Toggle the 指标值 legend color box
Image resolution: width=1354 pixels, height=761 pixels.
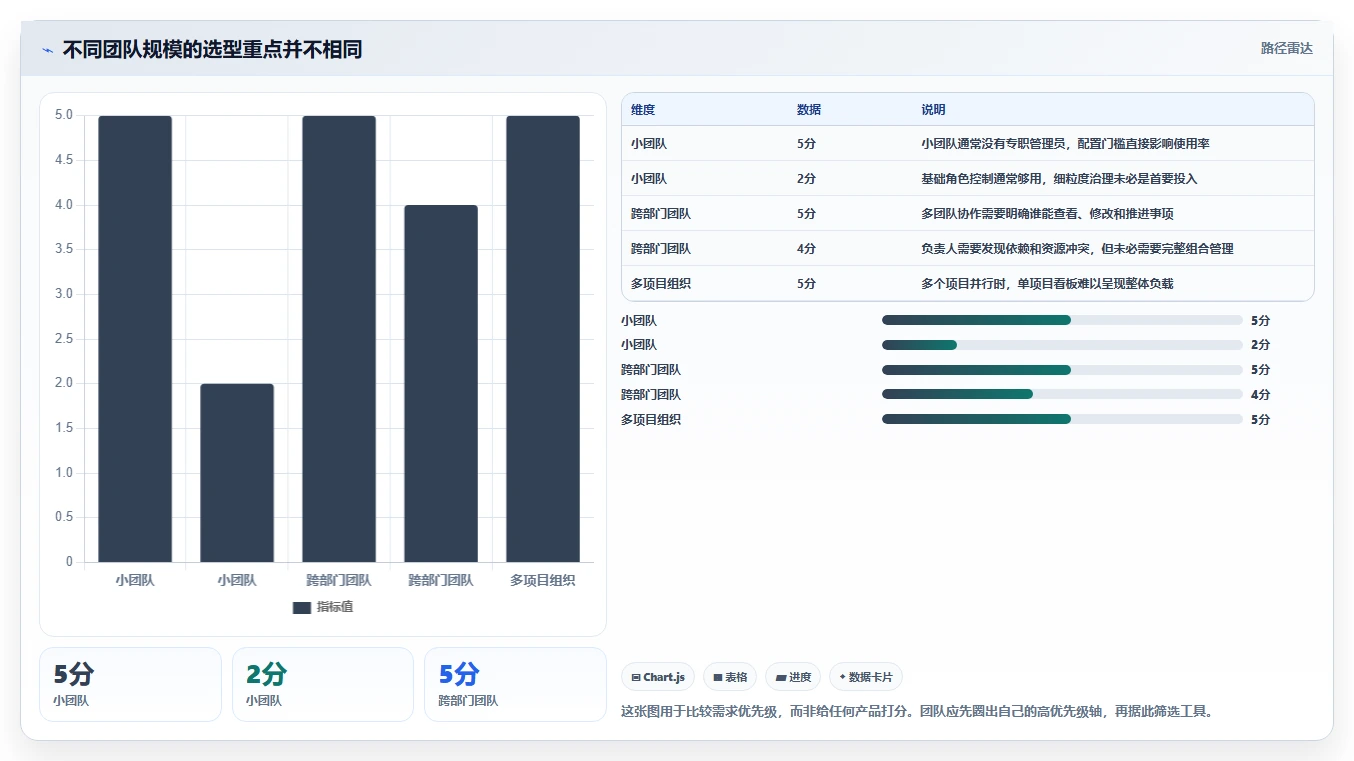pyautogui.click(x=302, y=607)
